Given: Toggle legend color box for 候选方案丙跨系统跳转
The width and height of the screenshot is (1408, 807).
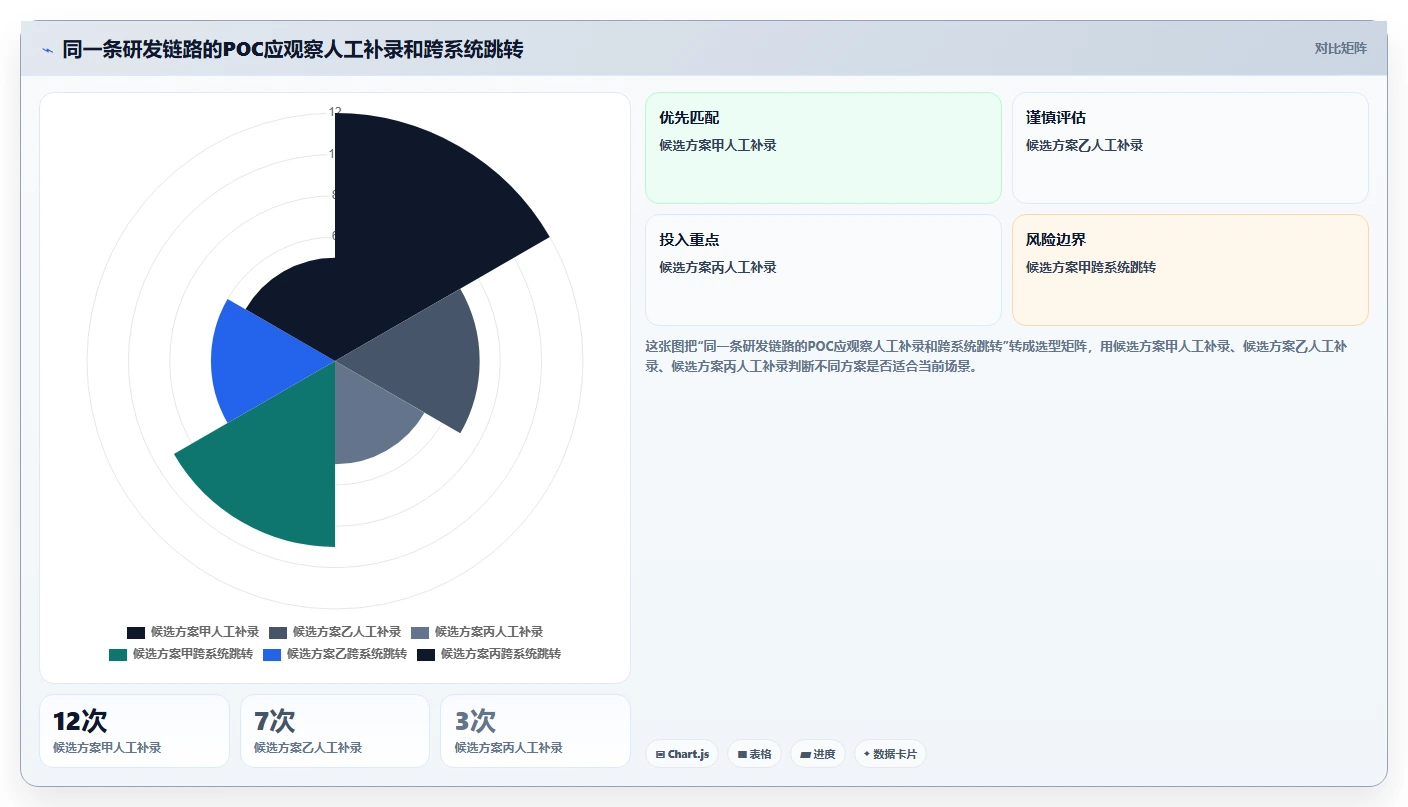Looking at the screenshot, I should [x=426, y=654].
